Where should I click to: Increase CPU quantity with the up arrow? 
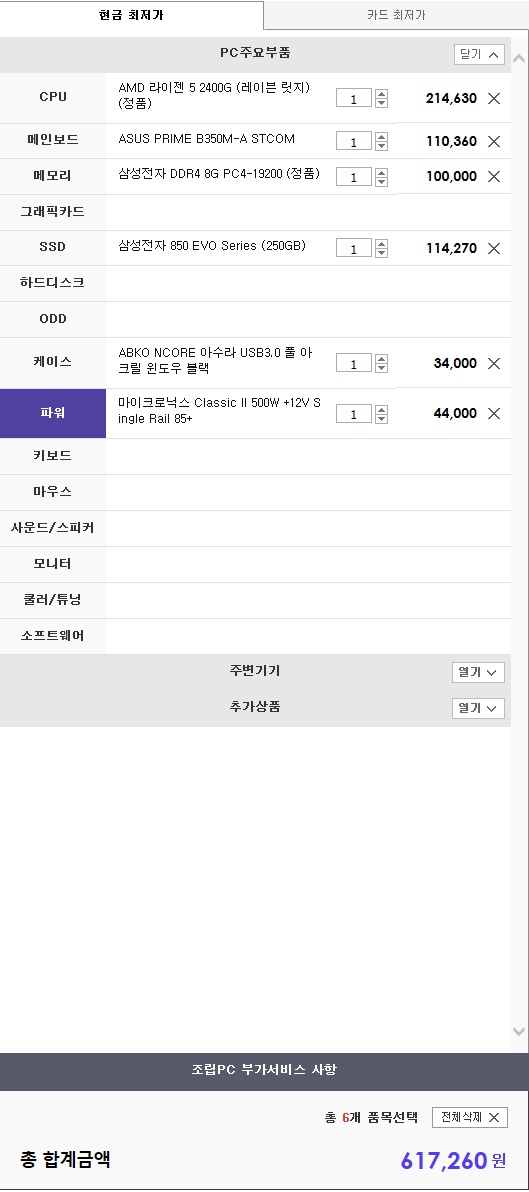point(382,94)
